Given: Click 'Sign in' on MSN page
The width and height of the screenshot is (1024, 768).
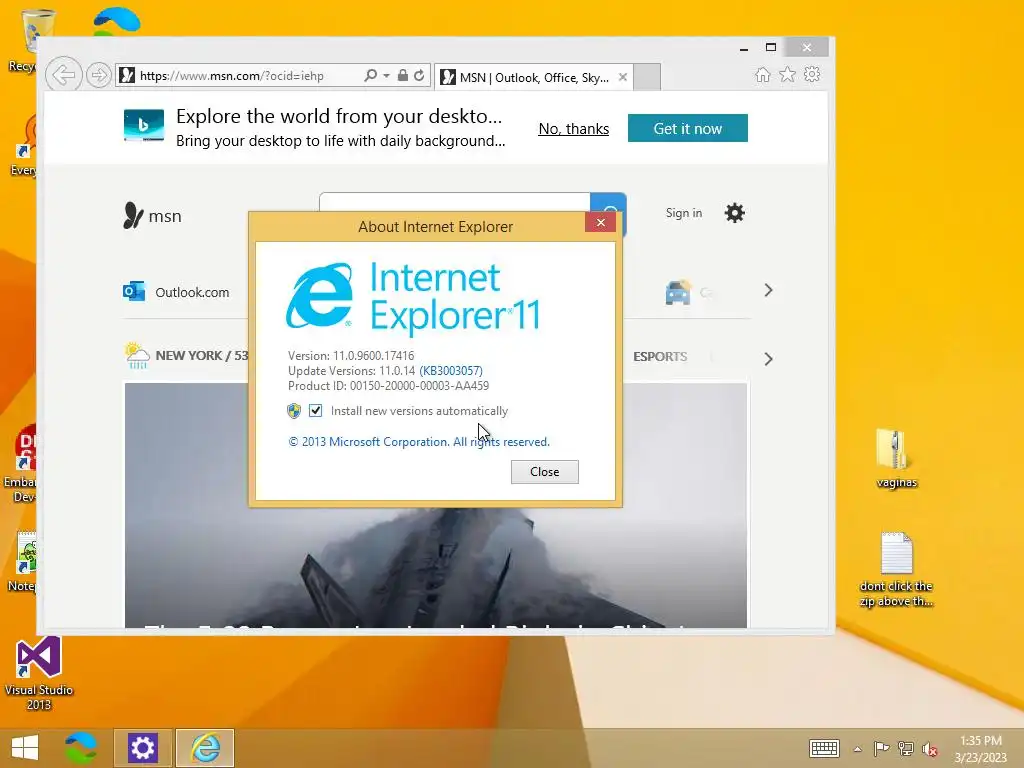Looking at the screenshot, I should click(x=684, y=213).
